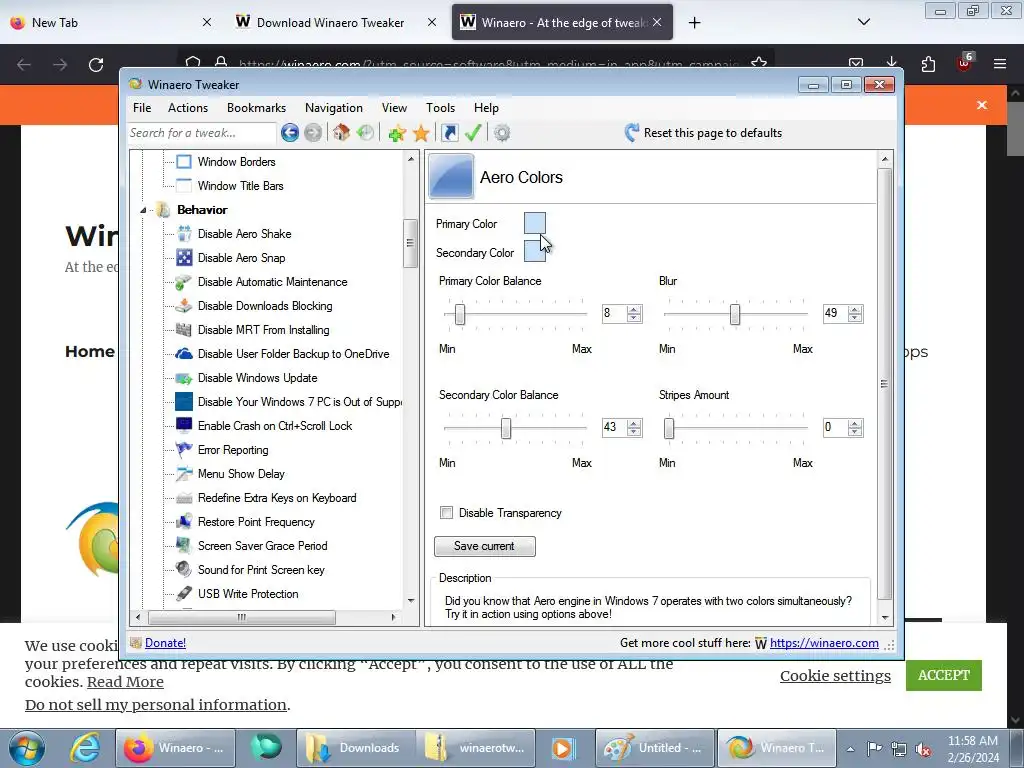
Task: Select Window Borders tree item
Action: (x=236, y=162)
